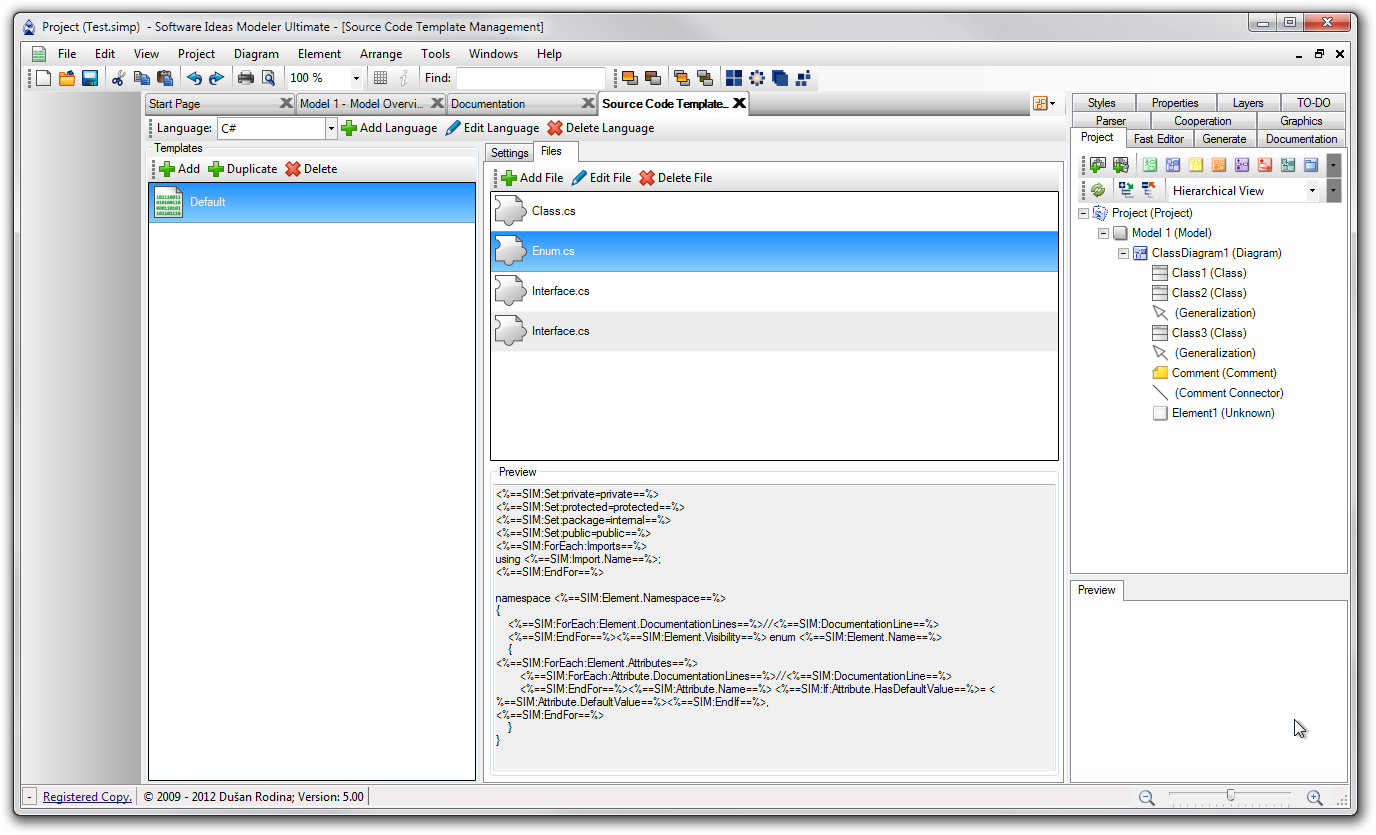Click the Print icon
The image size is (1376, 835).
(246, 78)
